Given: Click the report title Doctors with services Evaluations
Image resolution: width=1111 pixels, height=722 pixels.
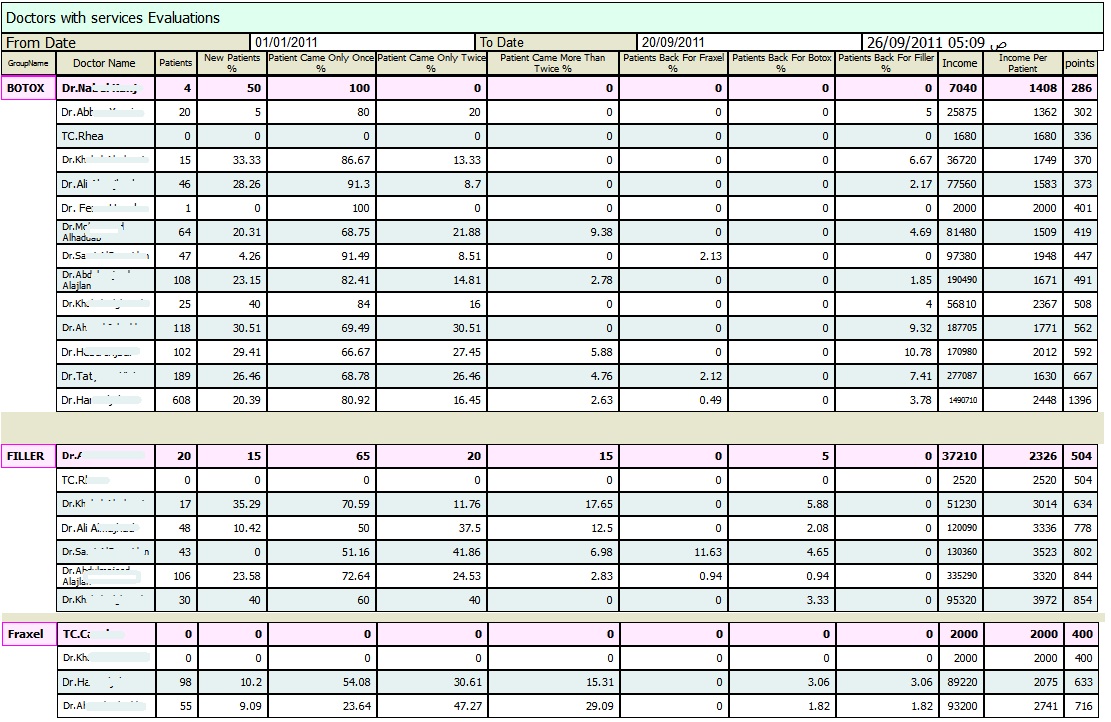Looking at the screenshot, I should pyautogui.click(x=113, y=18).
